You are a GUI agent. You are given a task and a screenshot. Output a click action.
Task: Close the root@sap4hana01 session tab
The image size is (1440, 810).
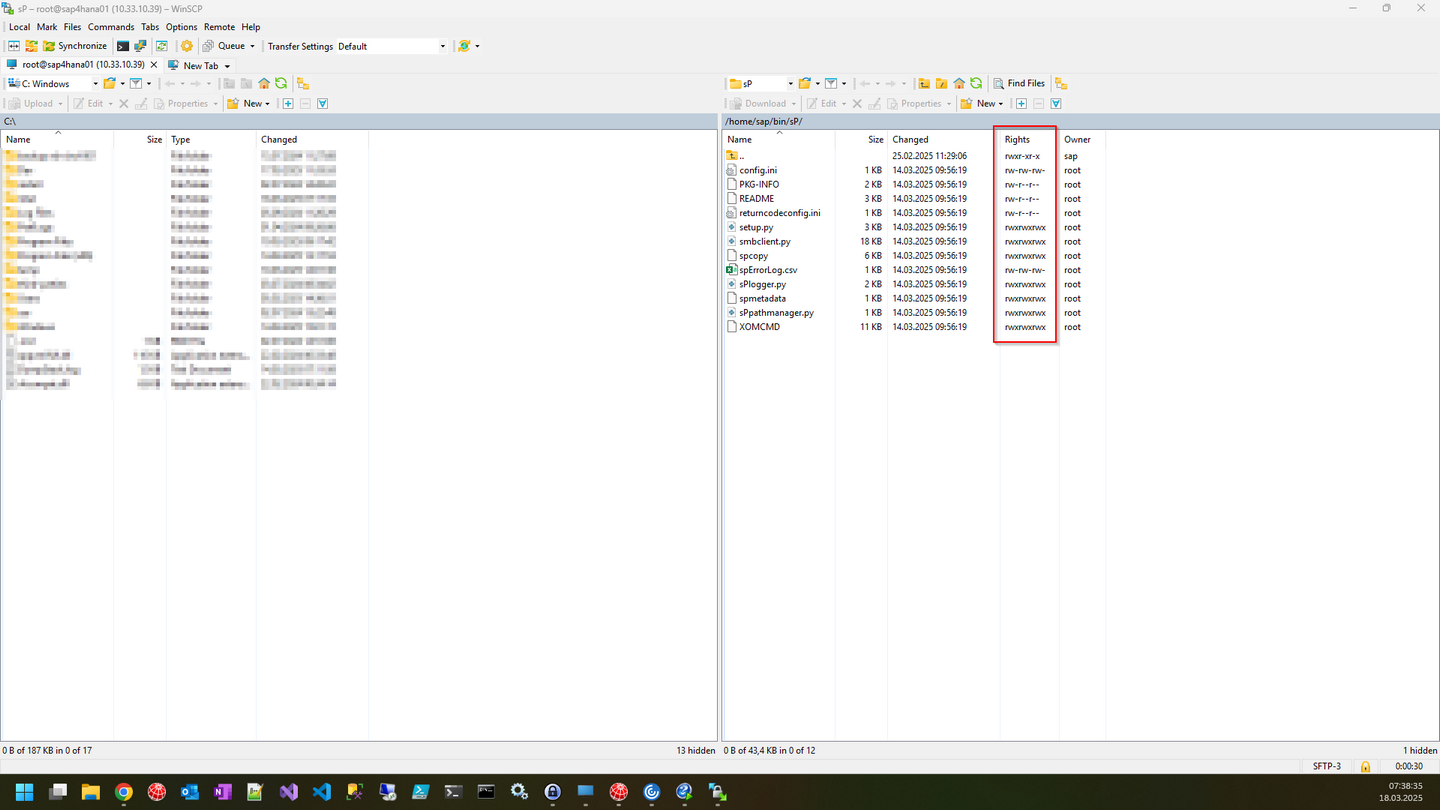point(154,65)
